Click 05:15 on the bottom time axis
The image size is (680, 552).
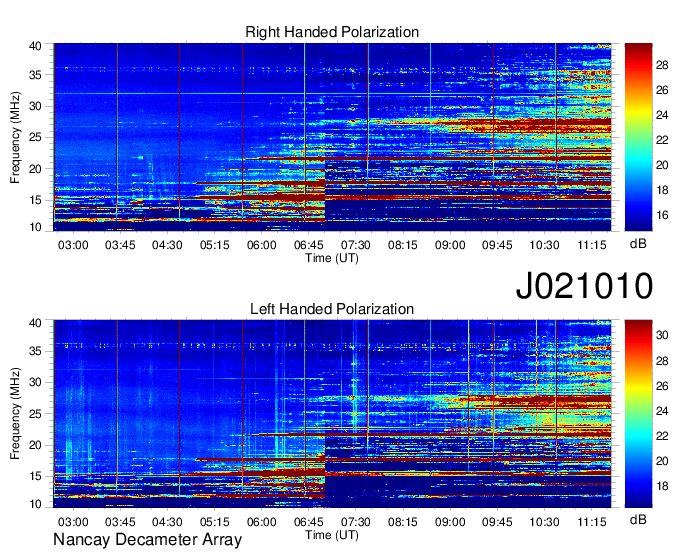point(214,522)
